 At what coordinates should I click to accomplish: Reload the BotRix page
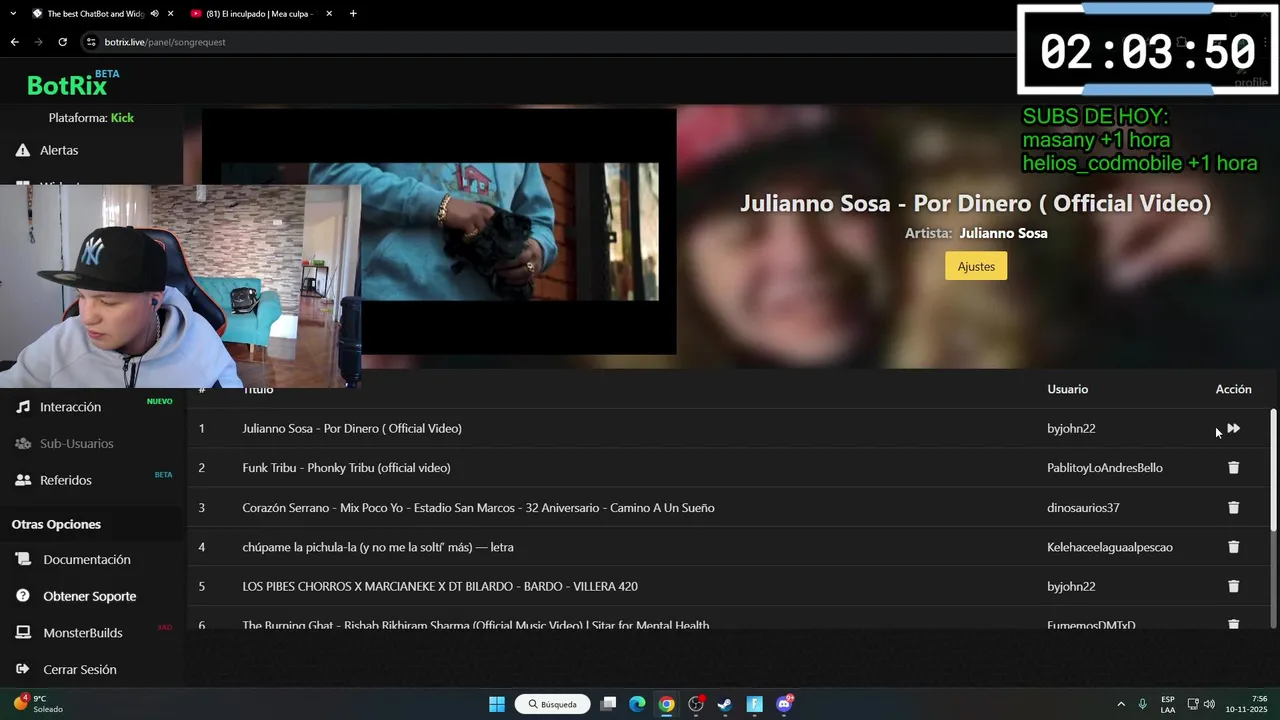62,42
